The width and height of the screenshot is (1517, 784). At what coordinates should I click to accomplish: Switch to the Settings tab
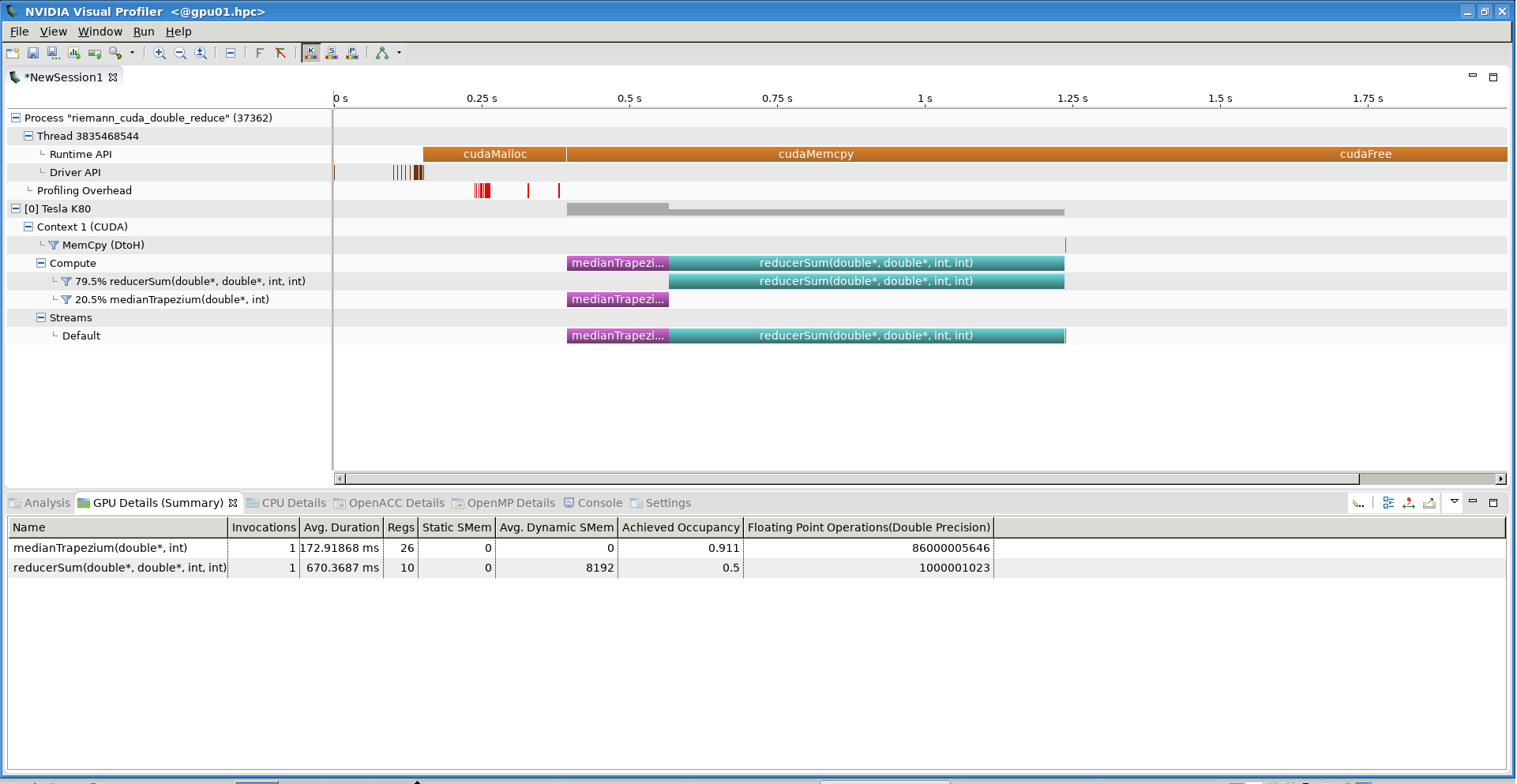(x=660, y=503)
